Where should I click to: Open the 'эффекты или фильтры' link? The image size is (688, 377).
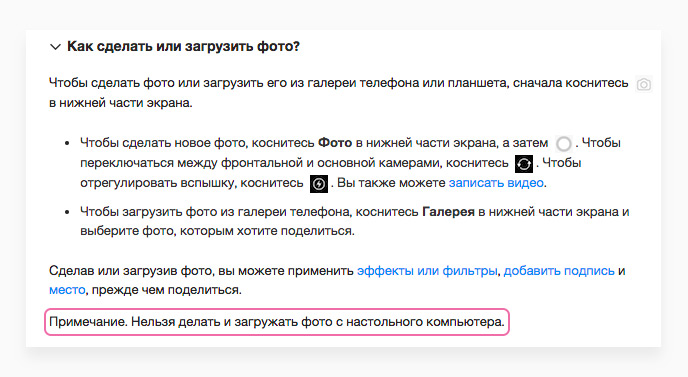[x=427, y=271]
